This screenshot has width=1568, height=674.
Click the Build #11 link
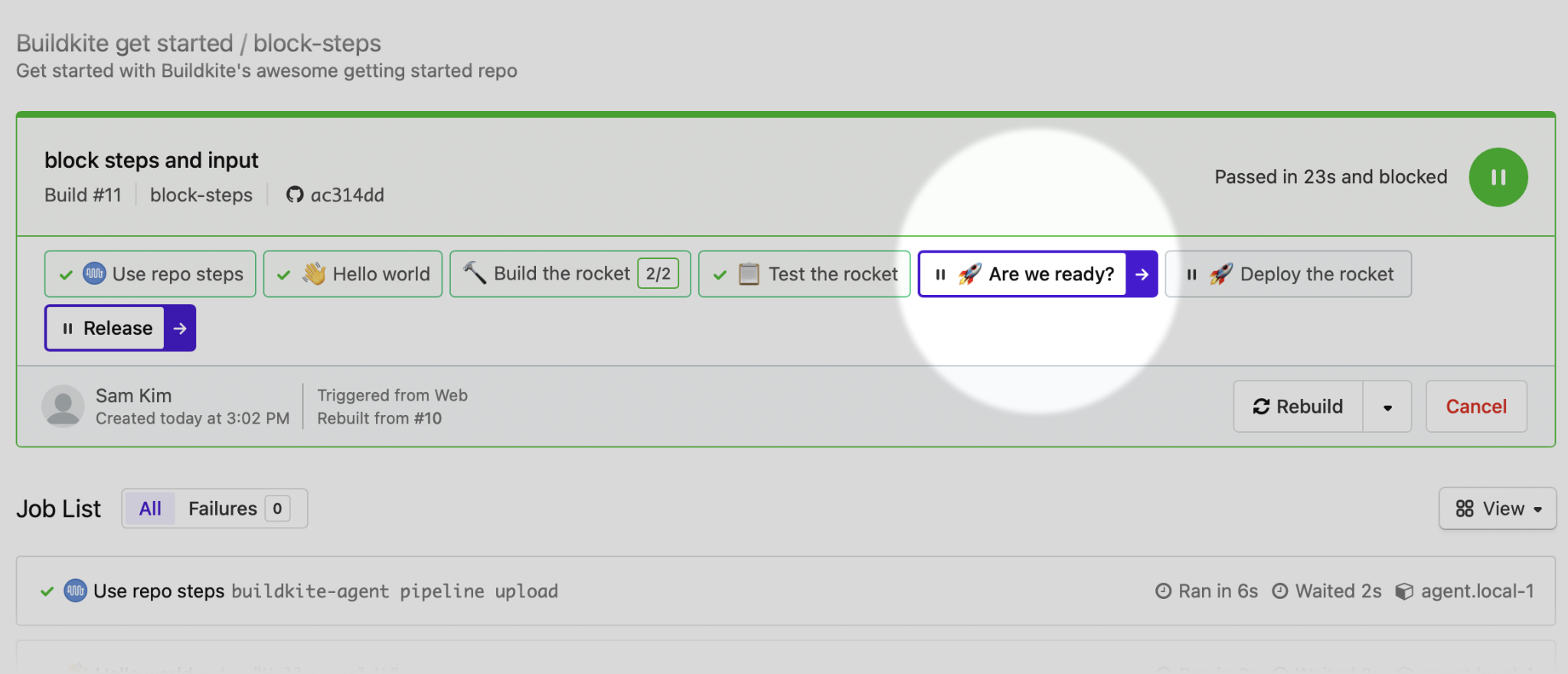(x=83, y=195)
